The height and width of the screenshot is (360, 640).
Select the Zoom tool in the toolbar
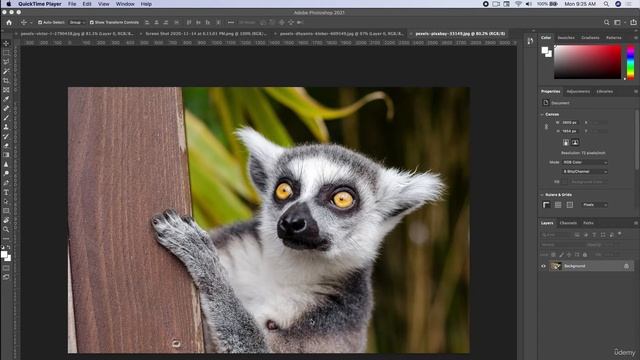pyautogui.click(x=6, y=229)
